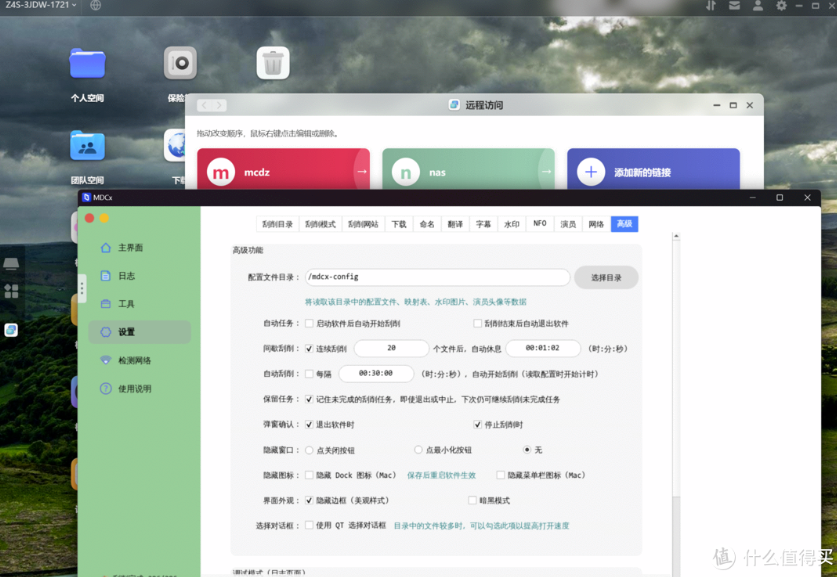
Task: Select the 无 radio button for 隐藏窗口
Action: (x=527, y=450)
